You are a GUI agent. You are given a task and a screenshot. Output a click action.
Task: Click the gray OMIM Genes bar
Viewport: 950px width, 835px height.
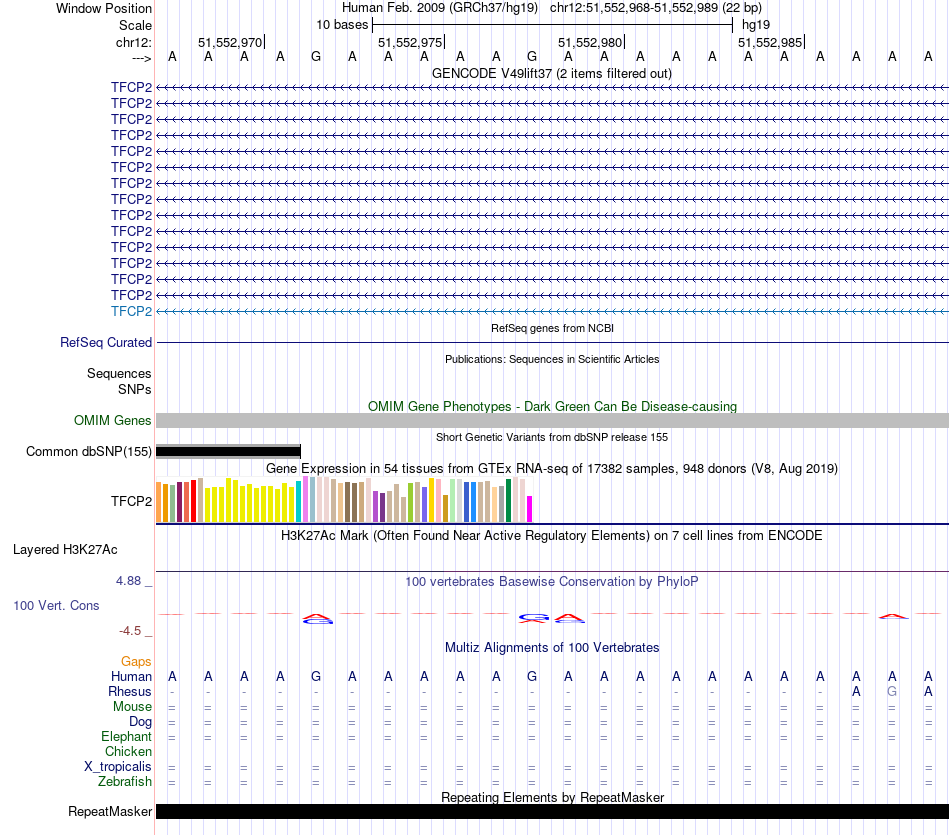coord(552,421)
